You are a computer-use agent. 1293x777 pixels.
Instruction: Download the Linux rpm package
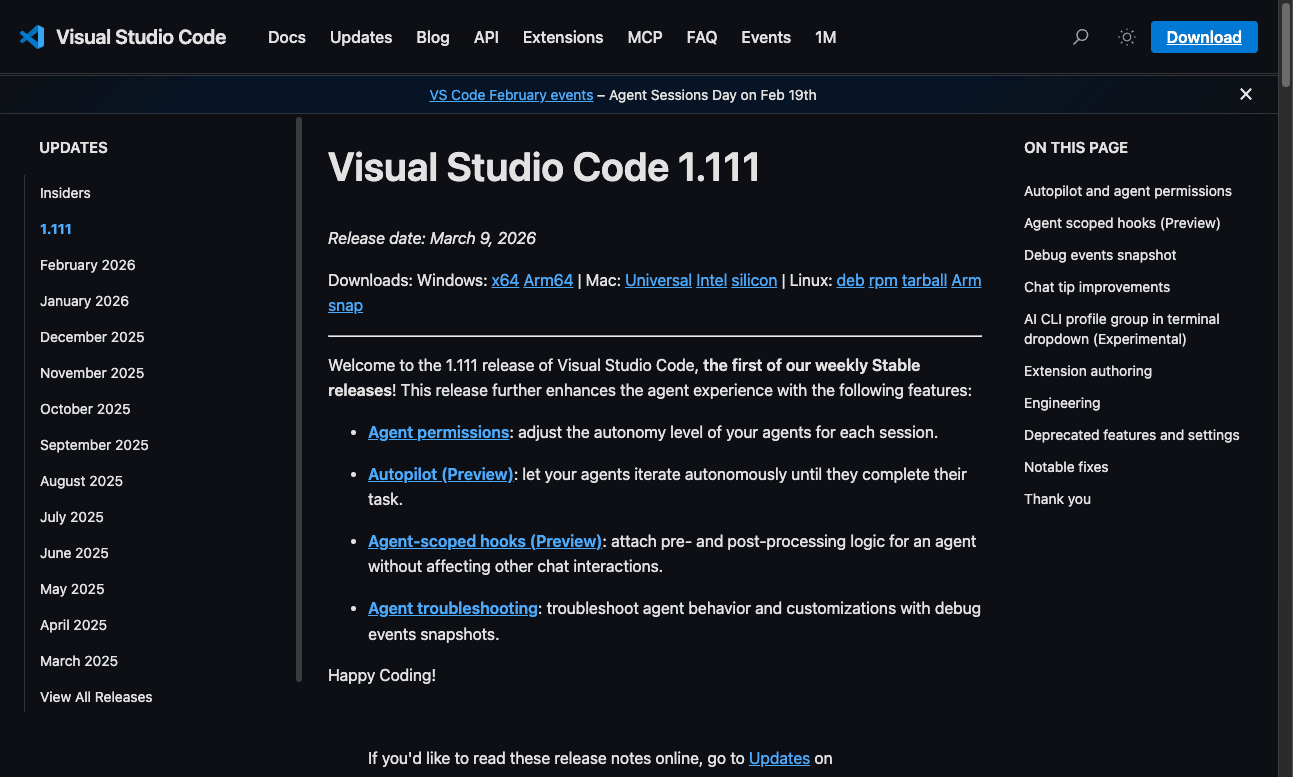(x=883, y=280)
